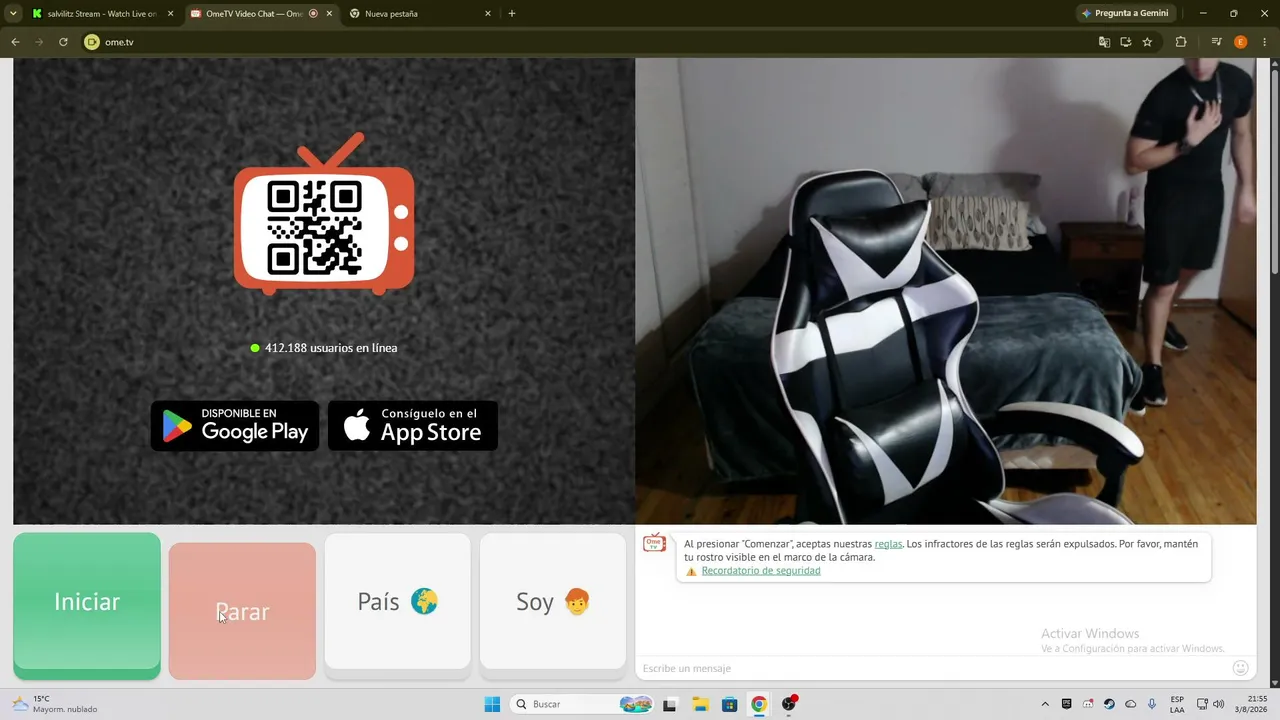This screenshot has height=720, width=1280.
Task: Go back to previous page
Action: (x=15, y=42)
